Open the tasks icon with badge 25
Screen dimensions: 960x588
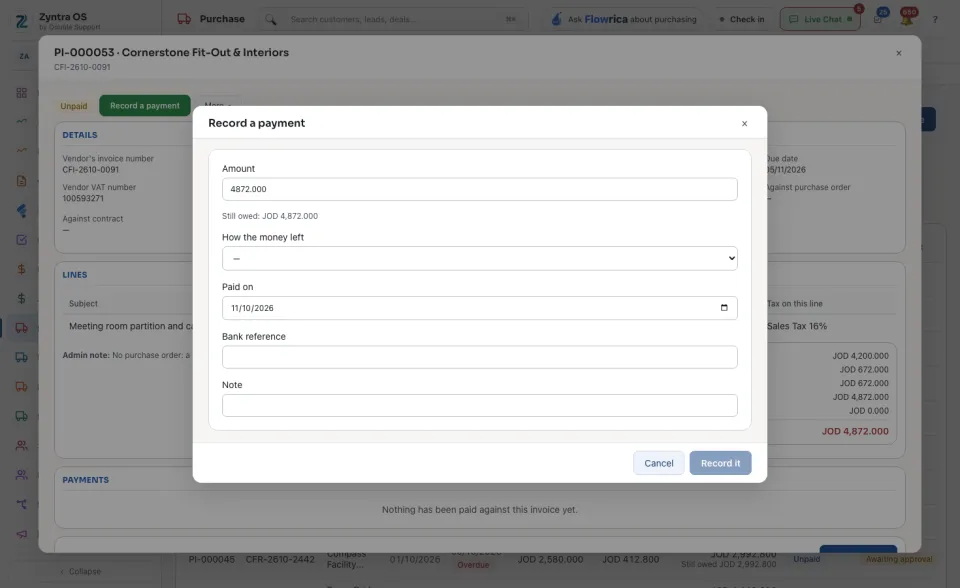[879, 18]
